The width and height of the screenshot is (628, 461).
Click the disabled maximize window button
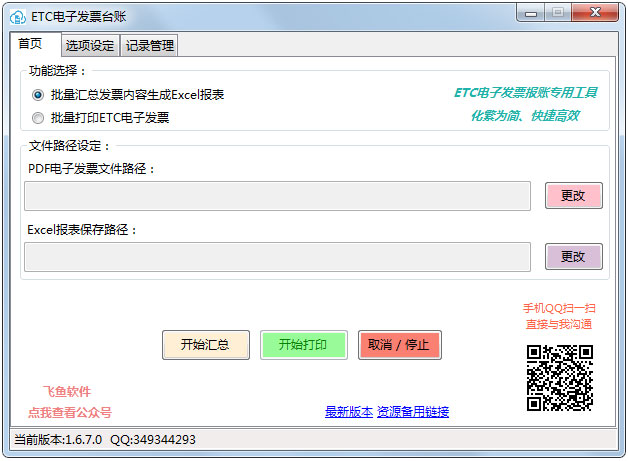pyautogui.click(x=558, y=13)
